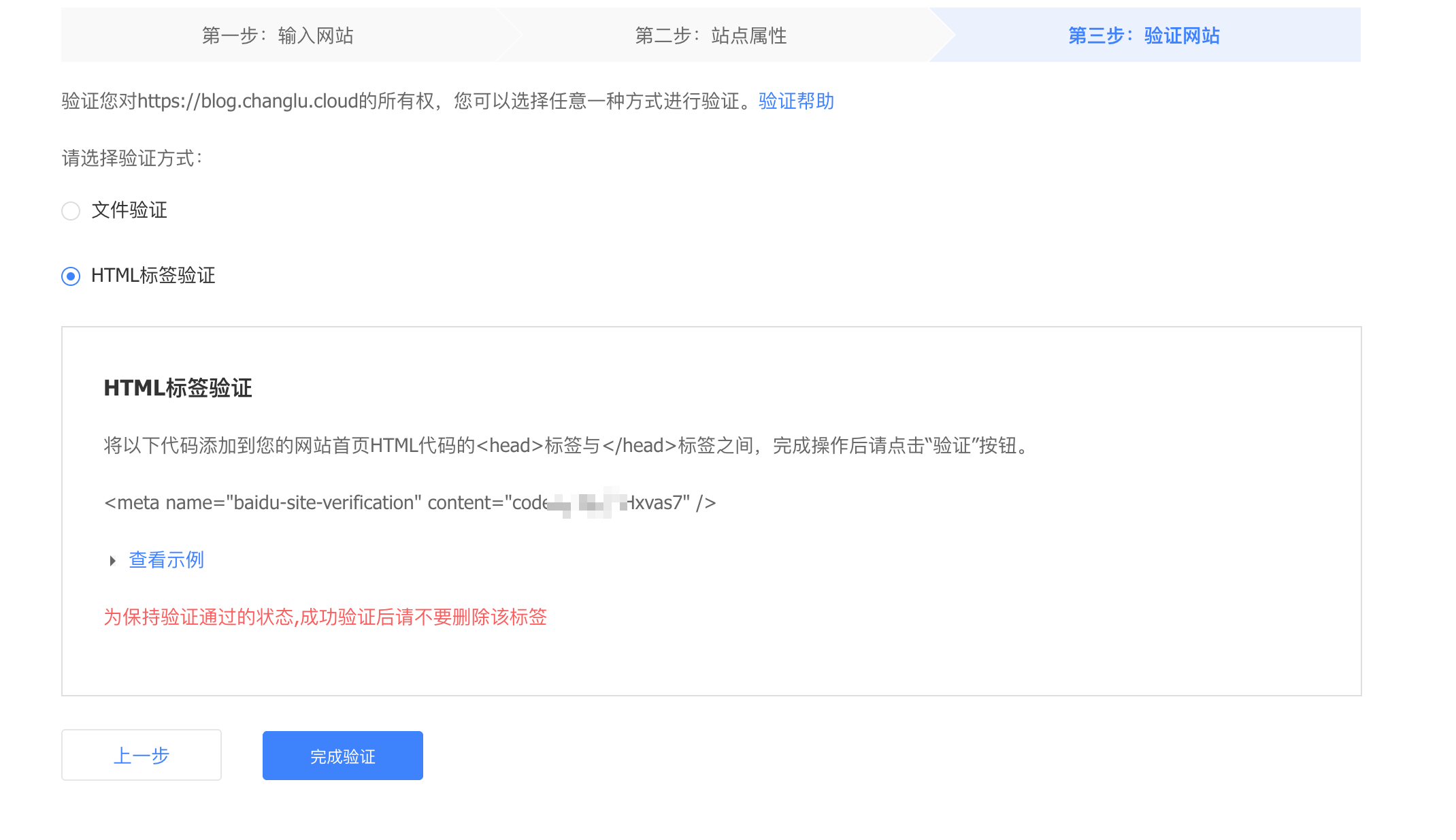The width and height of the screenshot is (1456, 840).
Task: Go to step 第一步：输入网站
Action: (278, 35)
